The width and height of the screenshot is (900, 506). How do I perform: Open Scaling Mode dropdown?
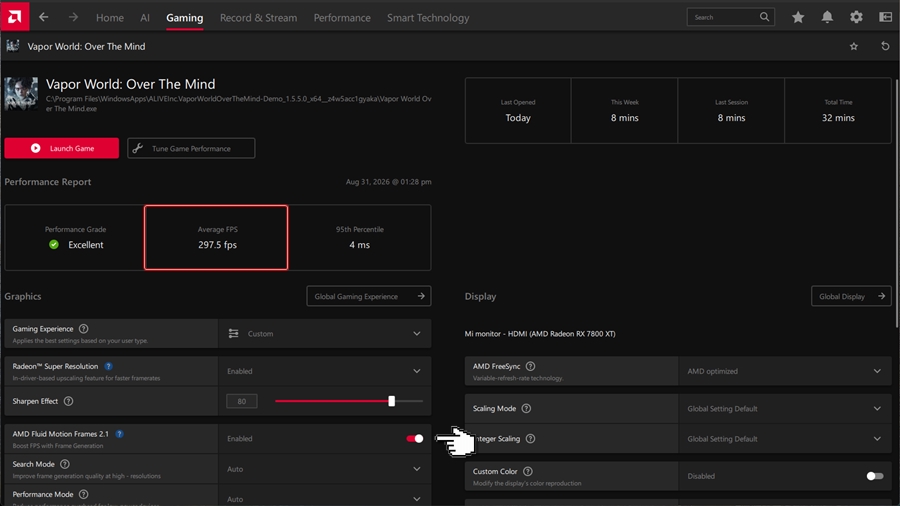pos(785,408)
